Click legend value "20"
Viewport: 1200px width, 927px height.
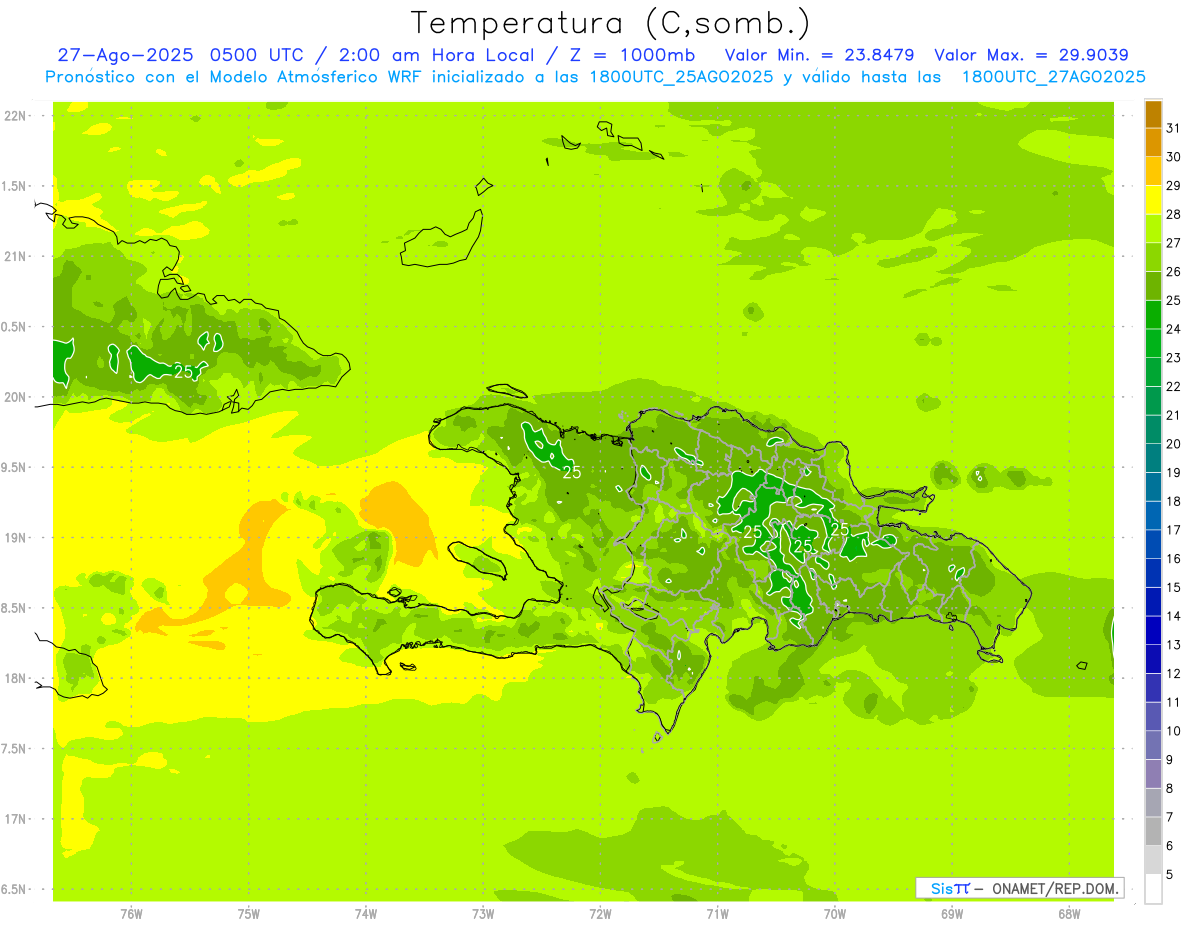tap(1173, 444)
